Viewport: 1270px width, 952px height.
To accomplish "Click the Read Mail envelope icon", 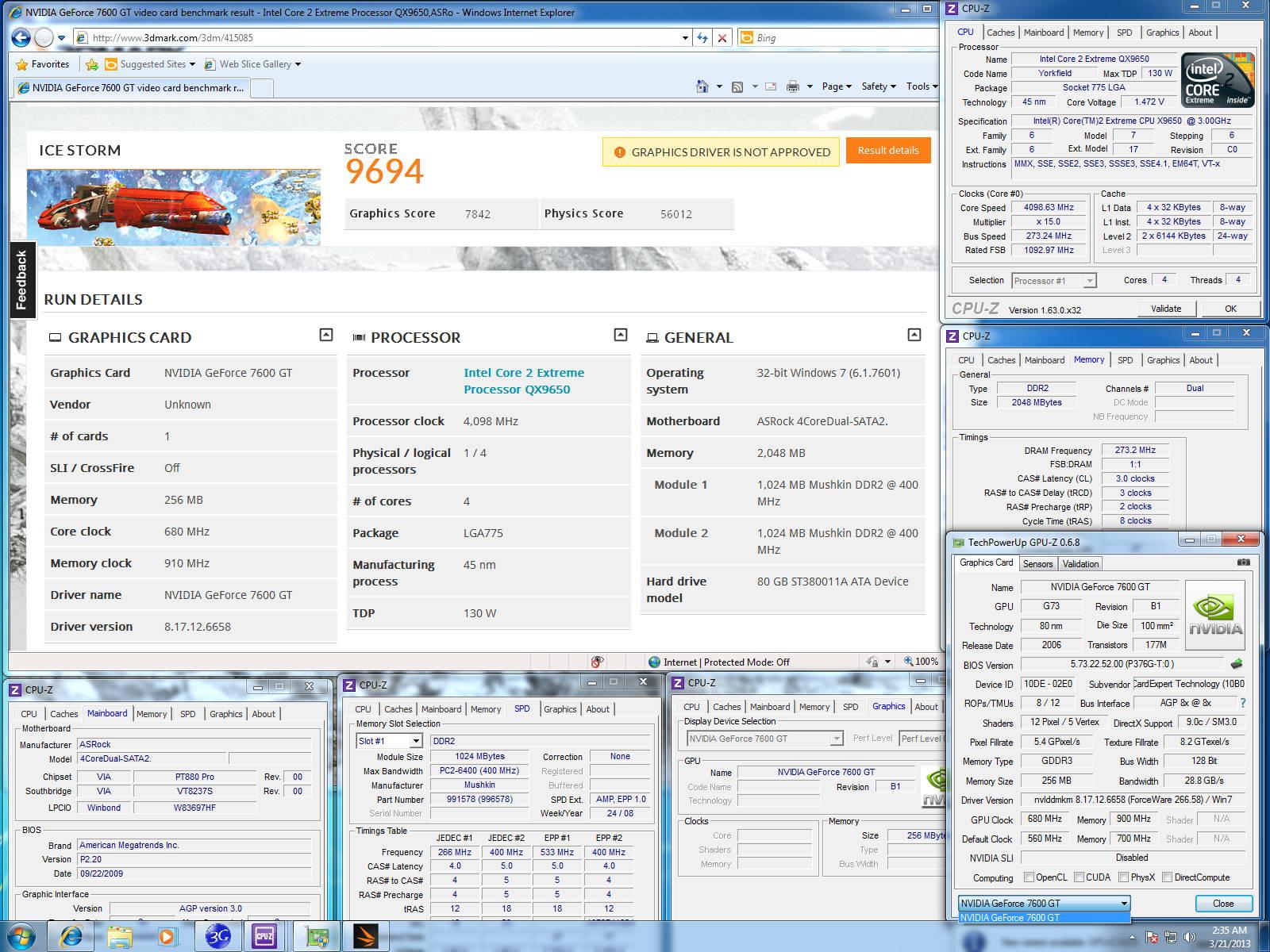I will click(x=770, y=86).
